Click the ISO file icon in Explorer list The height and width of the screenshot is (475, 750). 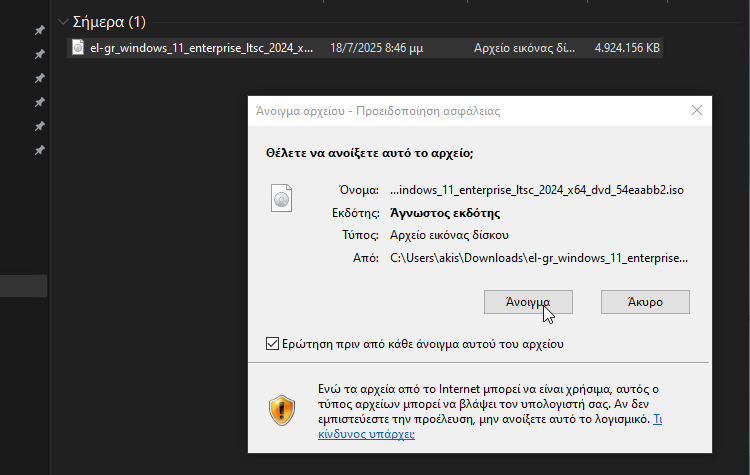pos(77,47)
